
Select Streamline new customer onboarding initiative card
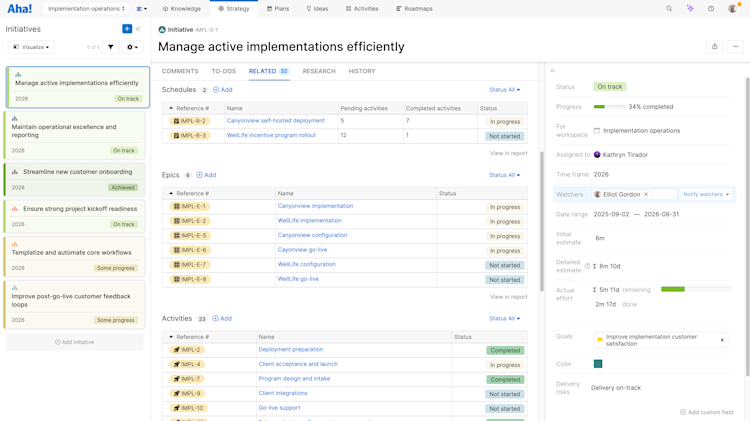(75, 179)
